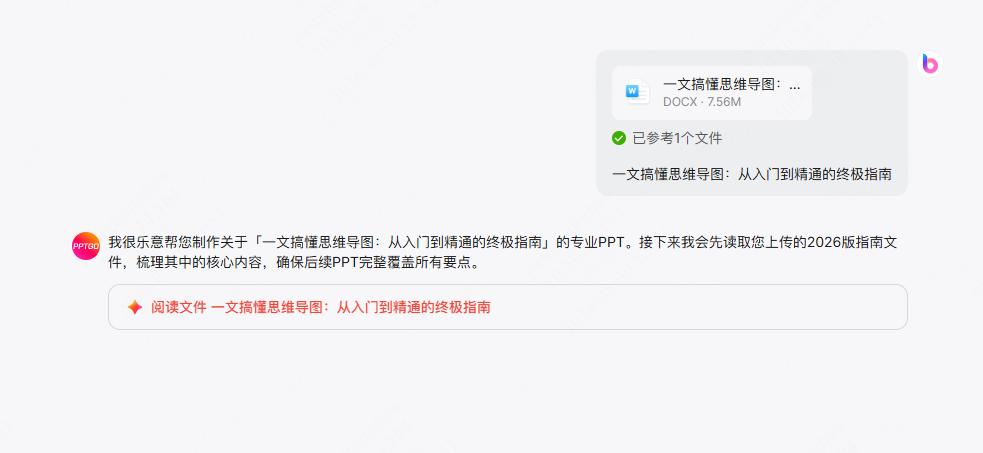The image size is (983, 453).
Task: Click the user message text ending 终极指南
Action: 752,174
